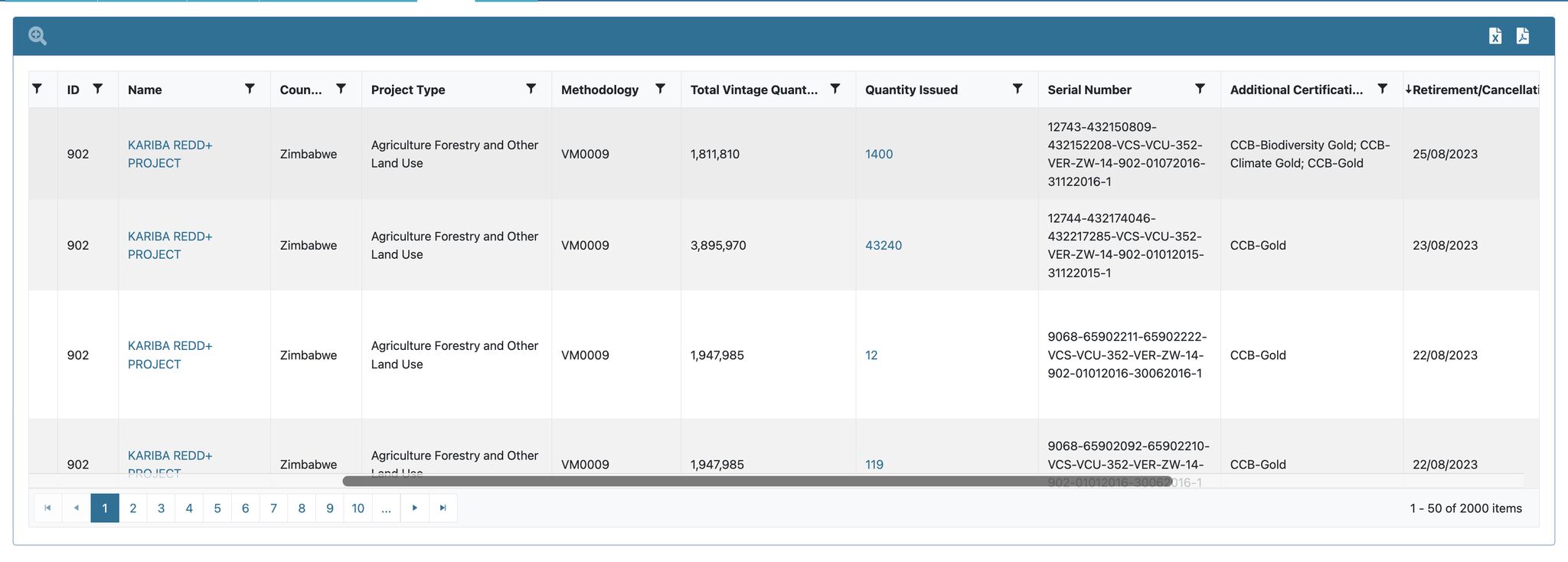This screenshot has height=562, width=1568.
Task: Open quantity issued link 43240
Action: coord(884,245)
